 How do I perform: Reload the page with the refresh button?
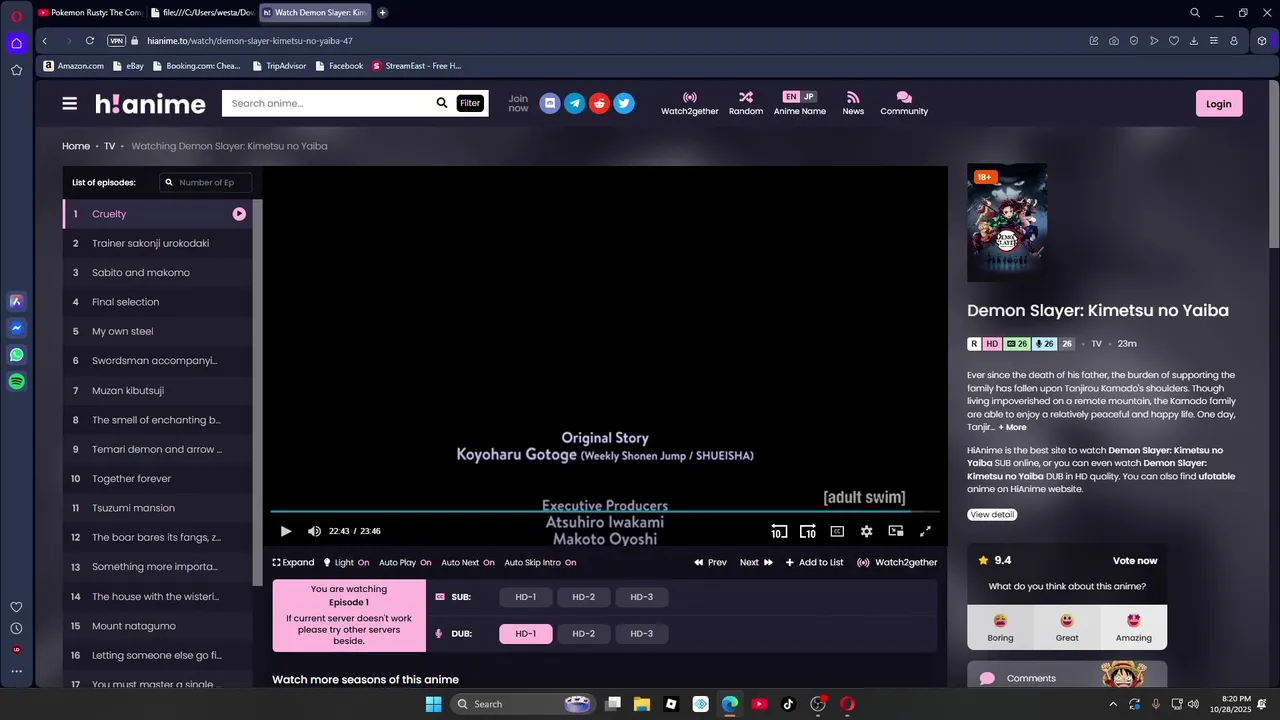click(90, 41)
